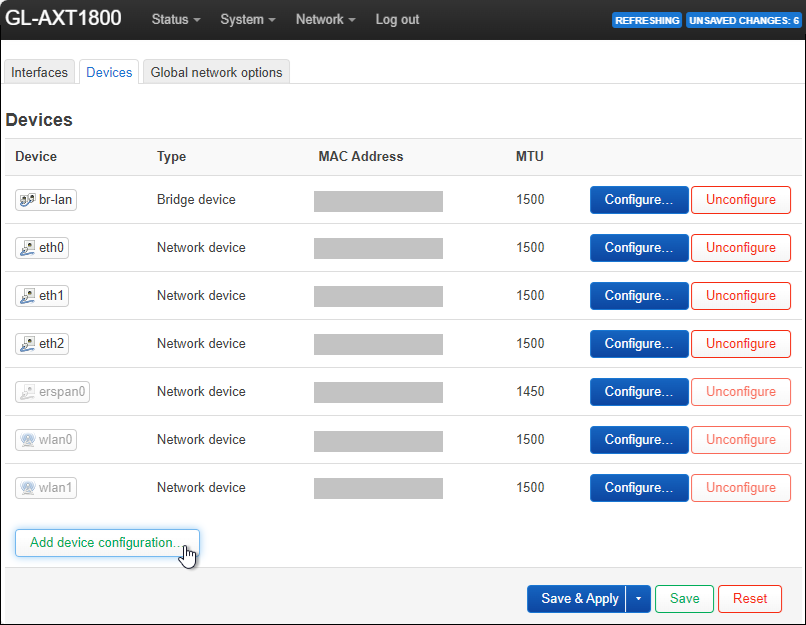Open the Global network options tab

tap(216, 72)
